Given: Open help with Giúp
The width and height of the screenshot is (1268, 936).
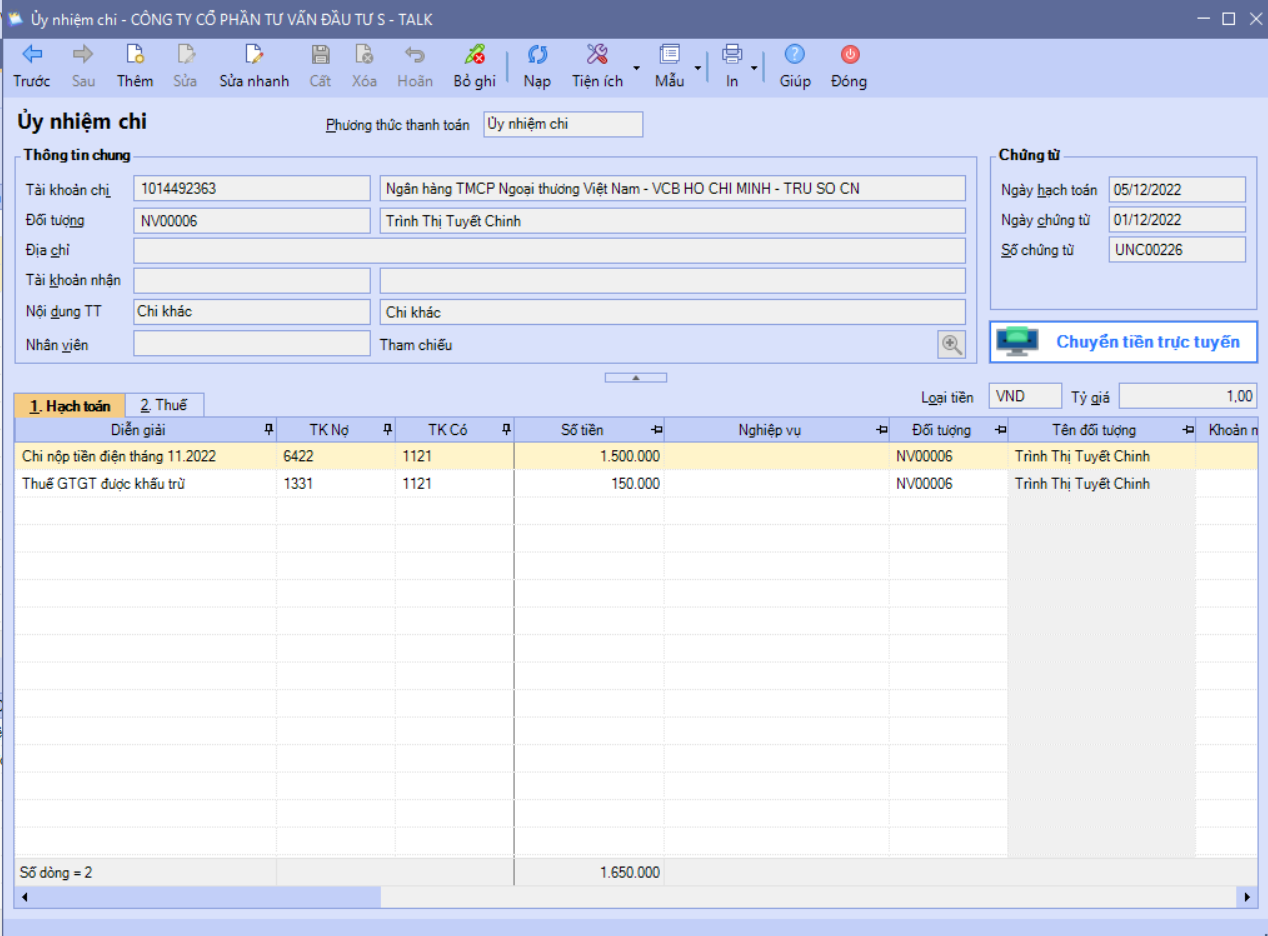Looking at the screenshot, I should tap(795, 66).
